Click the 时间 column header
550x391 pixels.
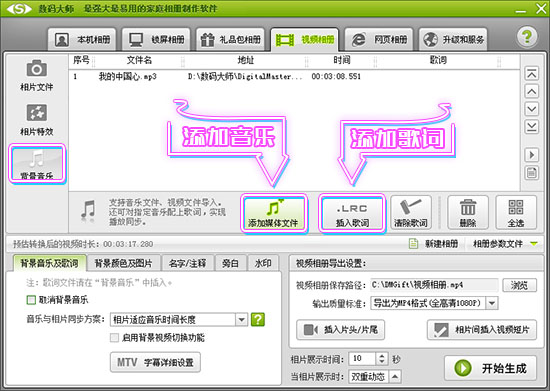tap(342, 60)
